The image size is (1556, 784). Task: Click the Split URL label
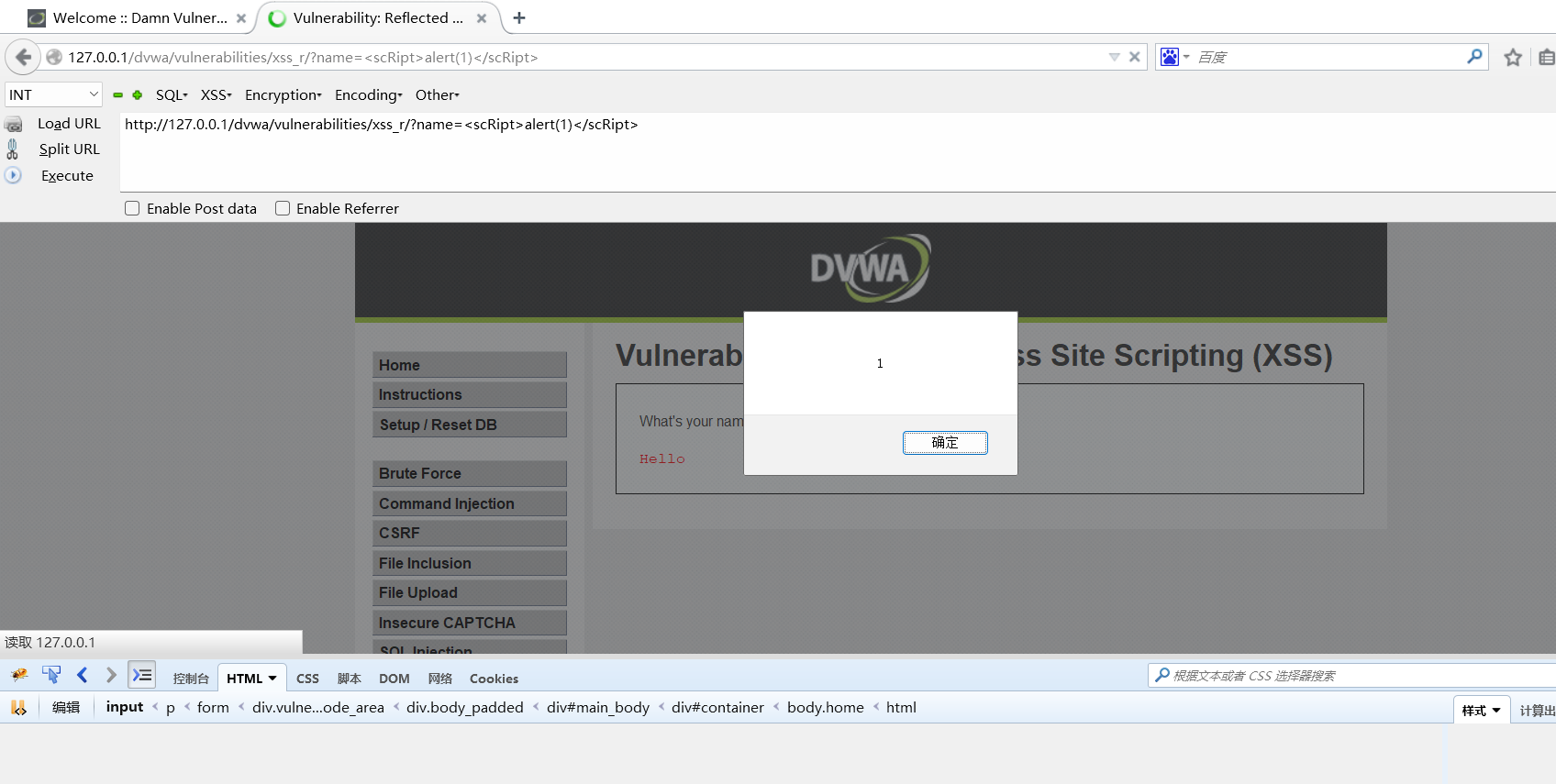pos(69,149)
